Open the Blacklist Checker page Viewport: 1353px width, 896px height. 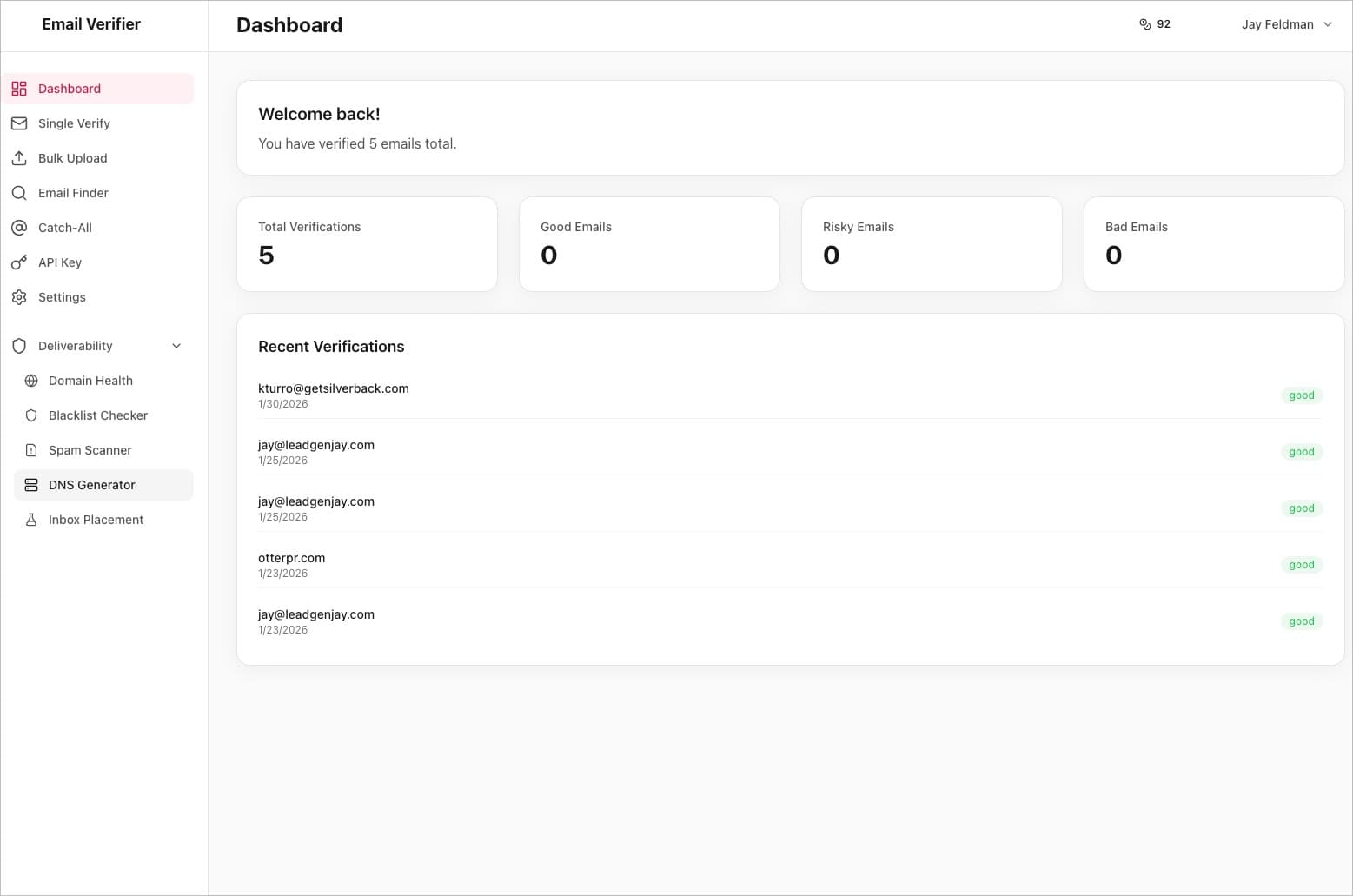98,415
